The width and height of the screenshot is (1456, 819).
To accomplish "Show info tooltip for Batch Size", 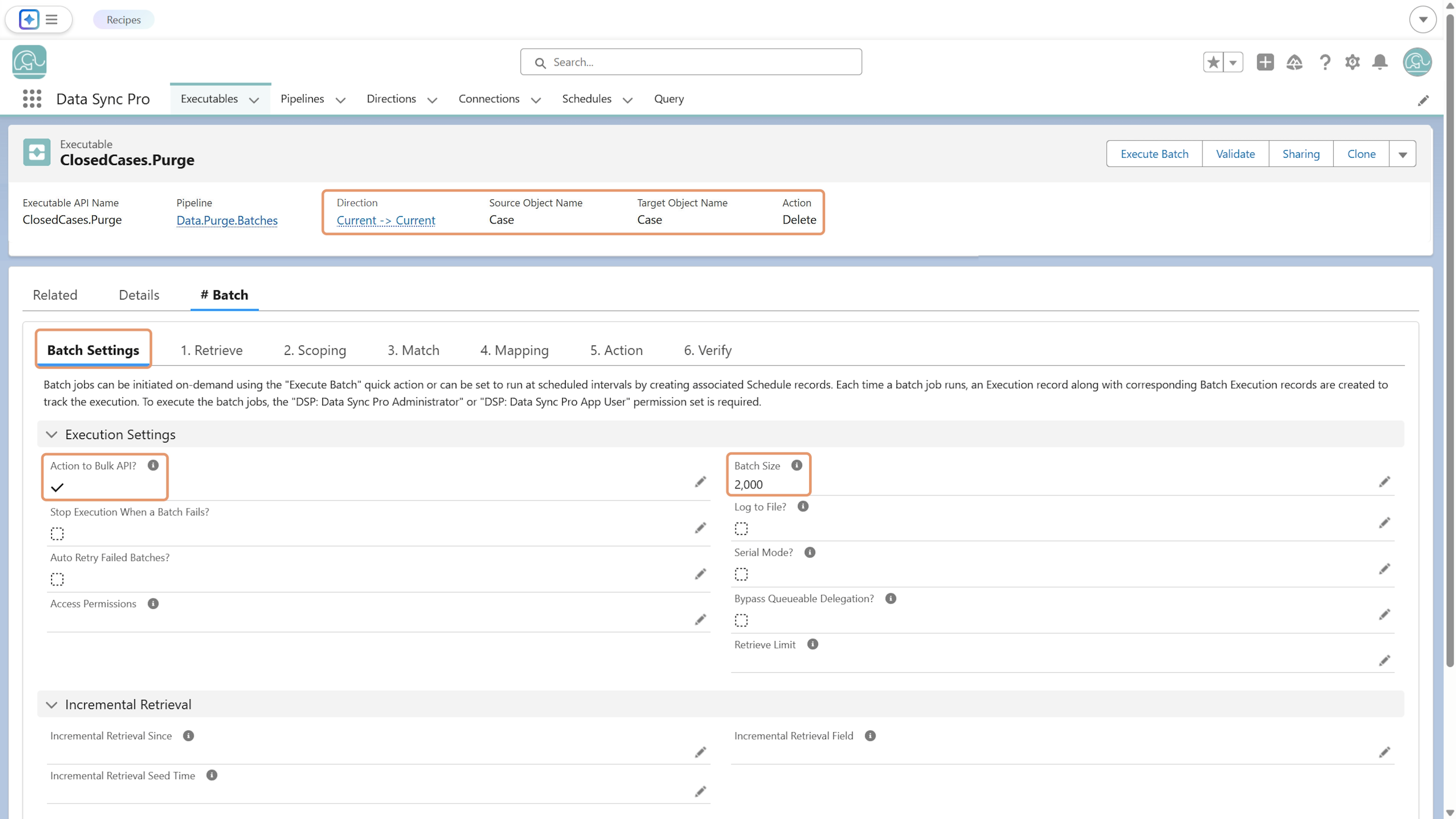I will coord(796,465).
